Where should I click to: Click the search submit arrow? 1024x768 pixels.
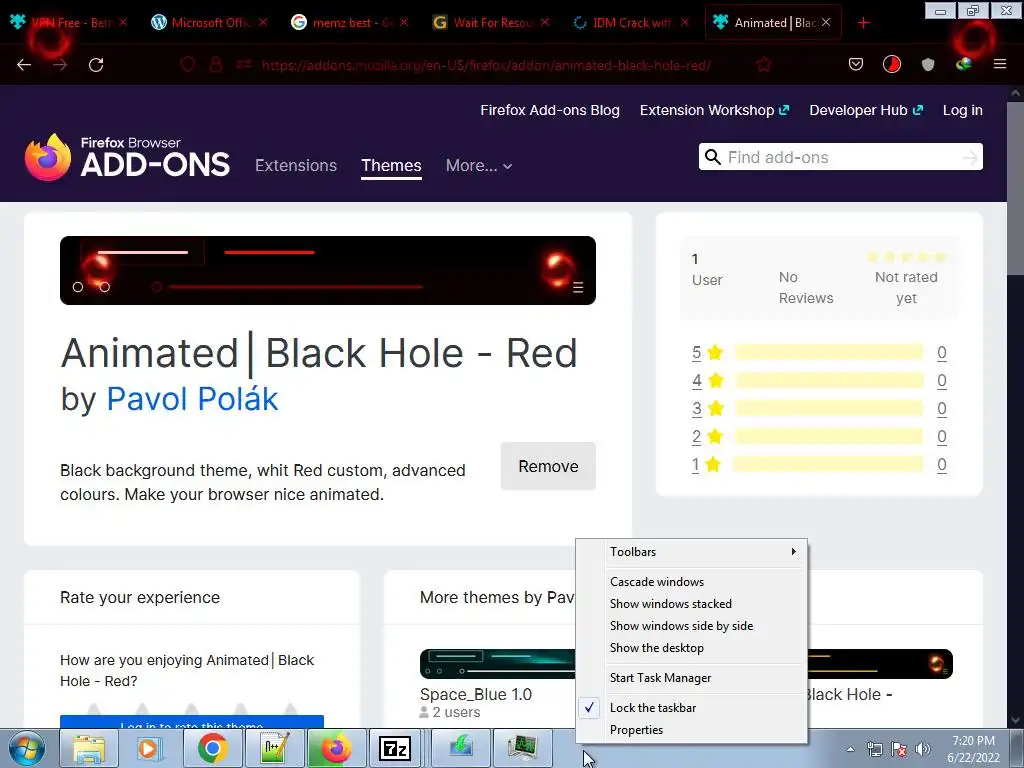click(x=970, y=157)
